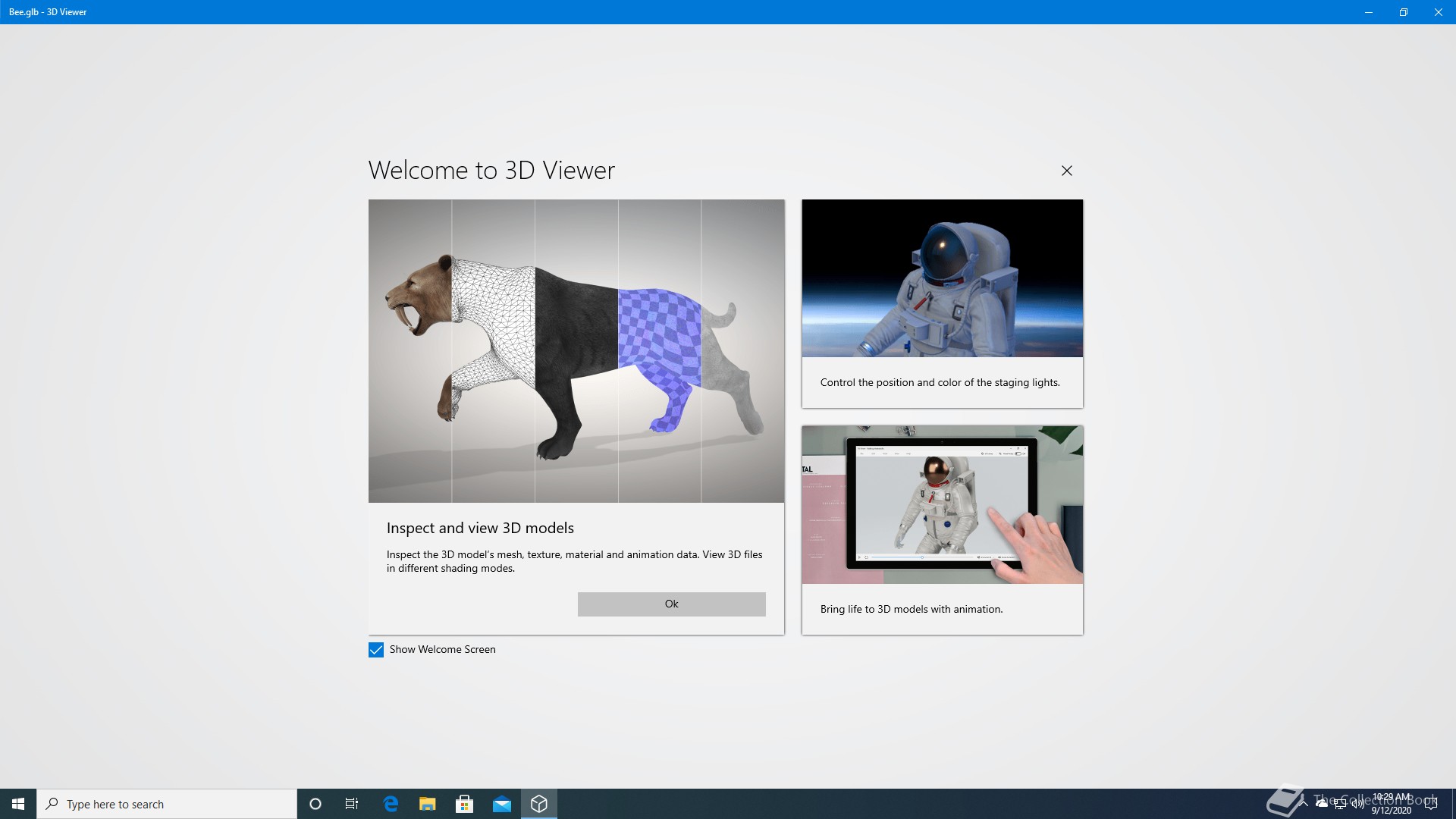Image resolution: width=1456 pixels, height=819 pixels.
Task: Click the 'Welcome to 3D Viewer' title
Action: coord(491,170)
